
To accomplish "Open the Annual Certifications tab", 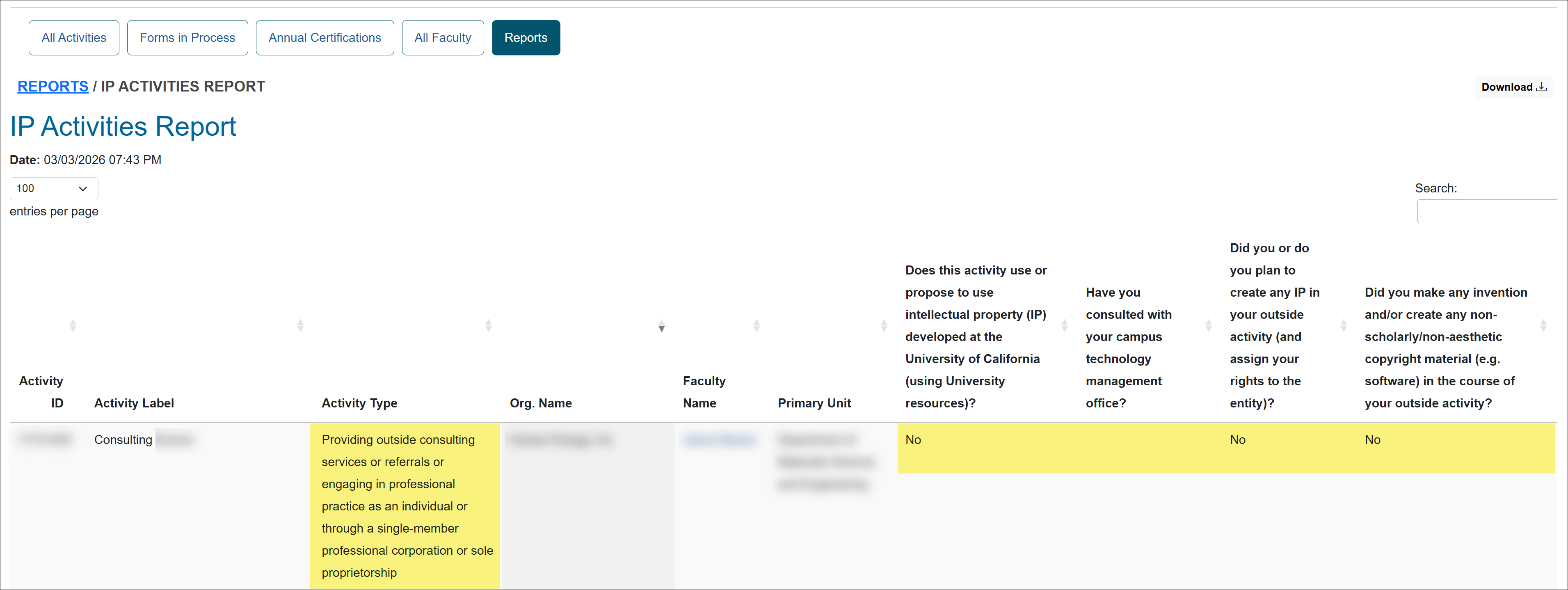I will pyautogui.click(x=325, y=38).
